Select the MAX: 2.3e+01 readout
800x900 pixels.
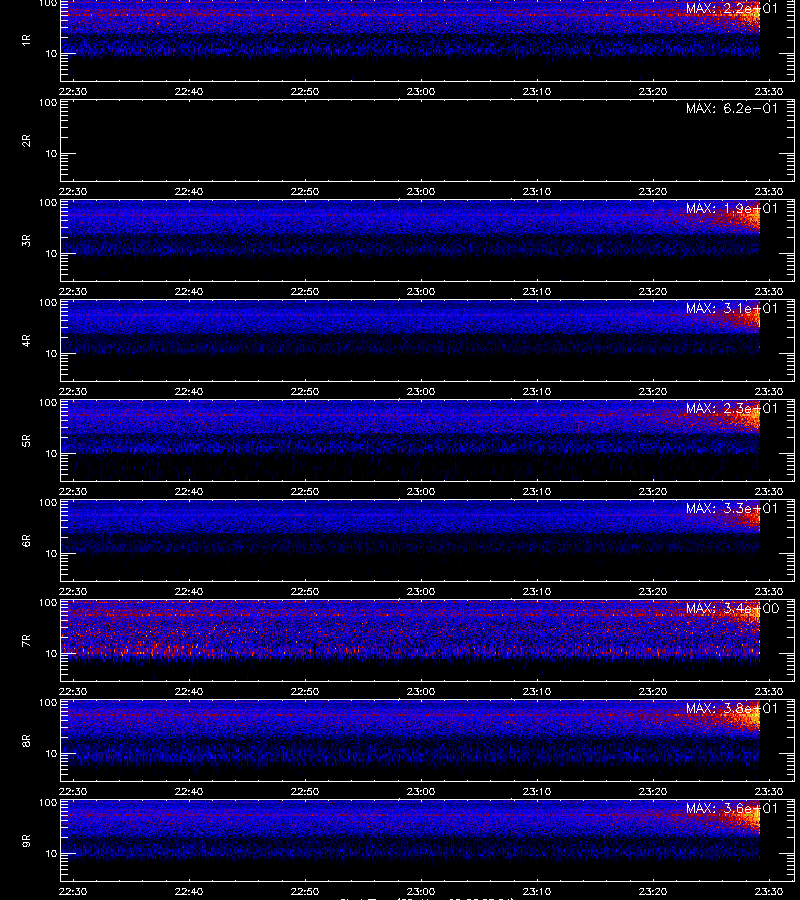(732, 408)
